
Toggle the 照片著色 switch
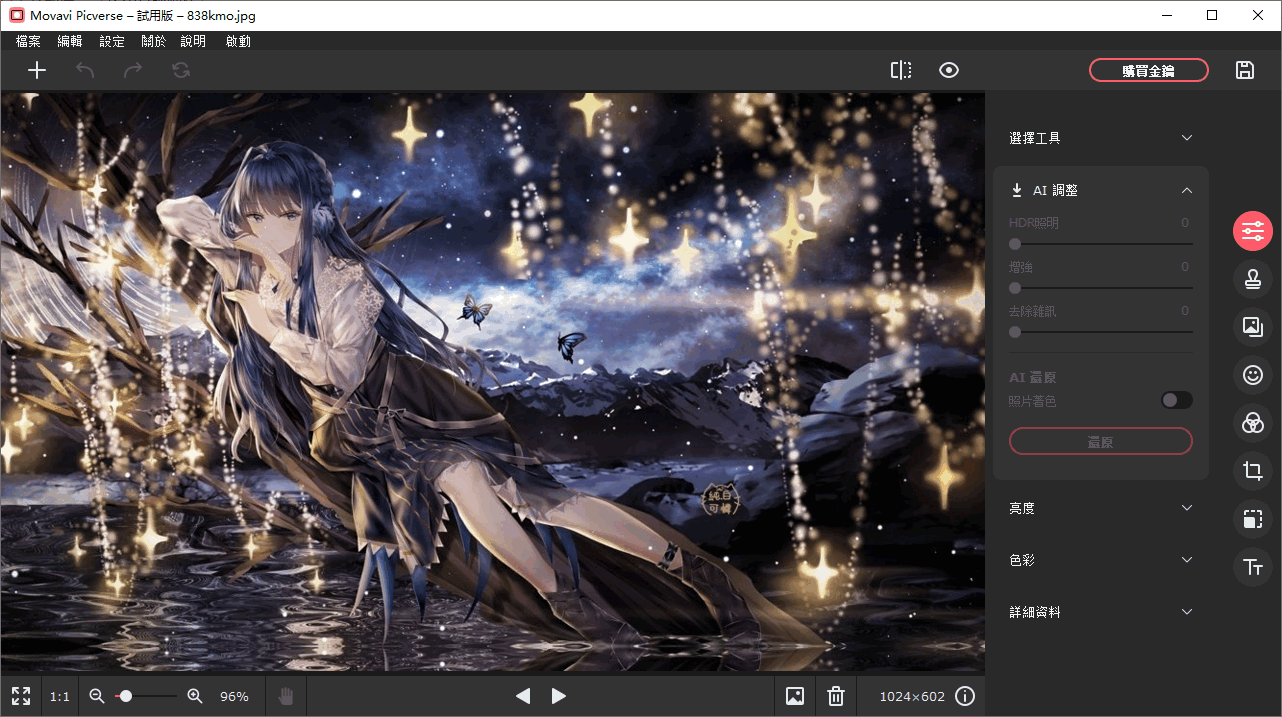(x=1177, y=400)
